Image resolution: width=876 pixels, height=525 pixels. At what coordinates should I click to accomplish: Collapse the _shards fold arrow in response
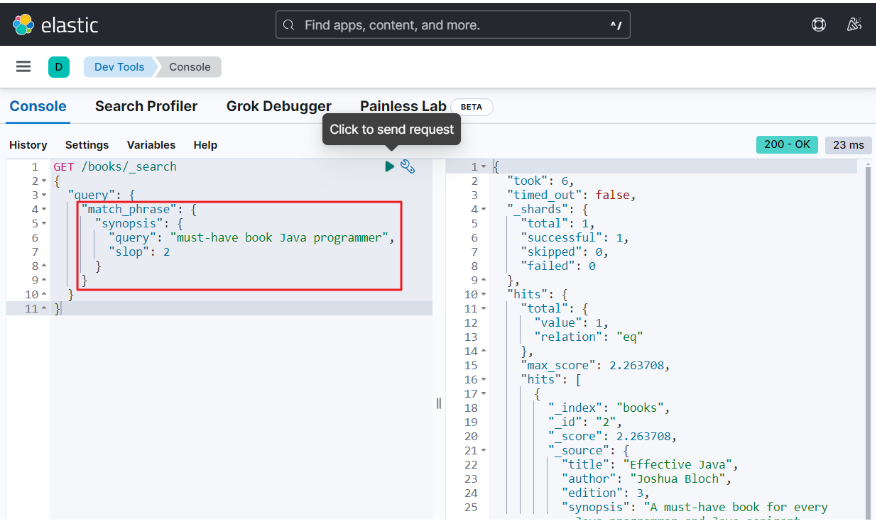tap(484, 209)
